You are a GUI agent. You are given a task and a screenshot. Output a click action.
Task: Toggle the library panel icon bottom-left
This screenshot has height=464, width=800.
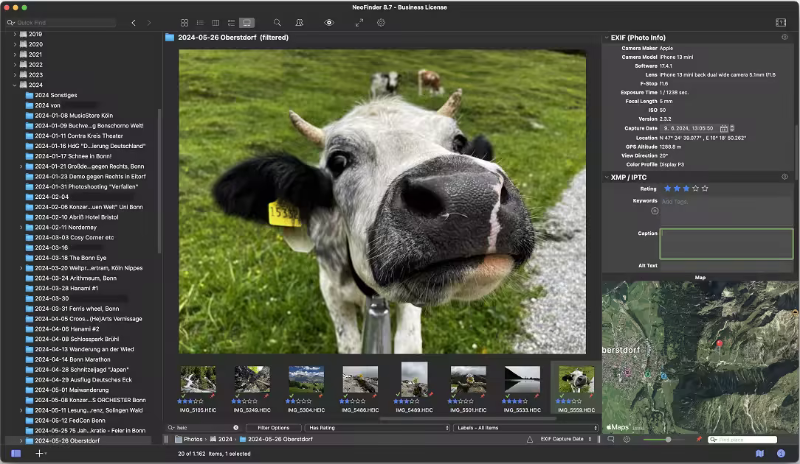(16, 453)
